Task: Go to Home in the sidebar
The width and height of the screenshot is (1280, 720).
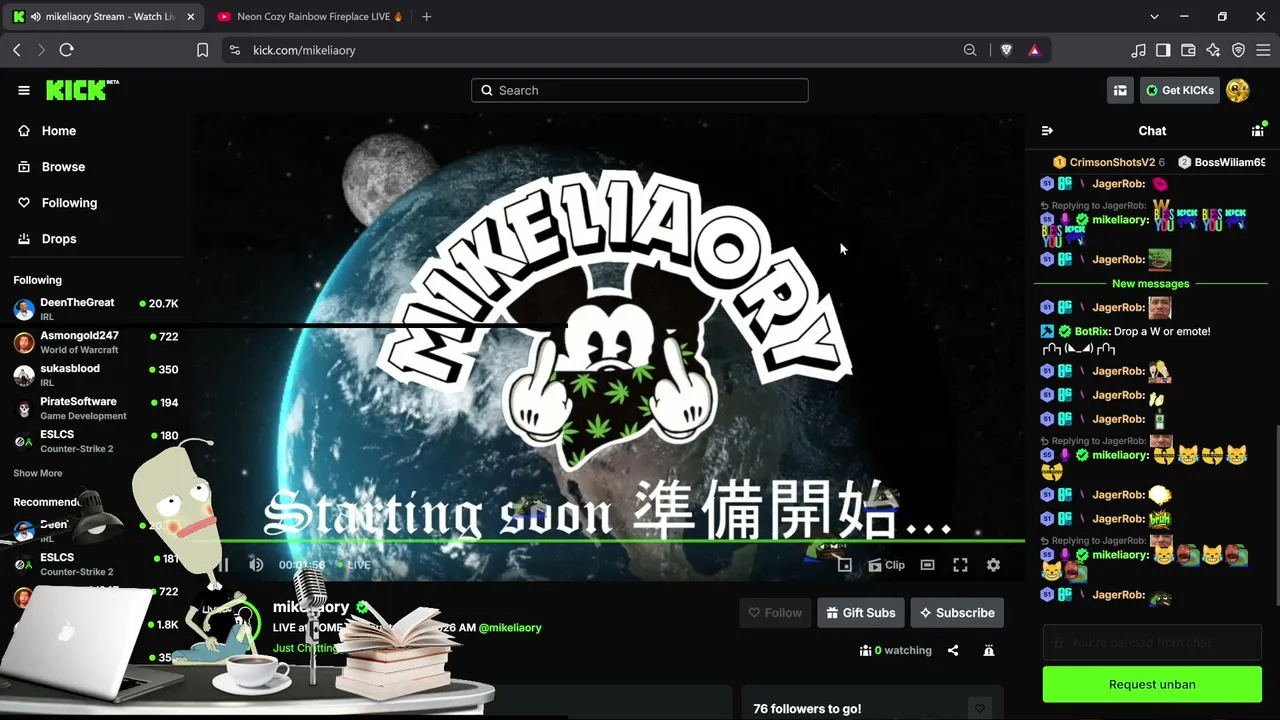Action: pos(59,131)
